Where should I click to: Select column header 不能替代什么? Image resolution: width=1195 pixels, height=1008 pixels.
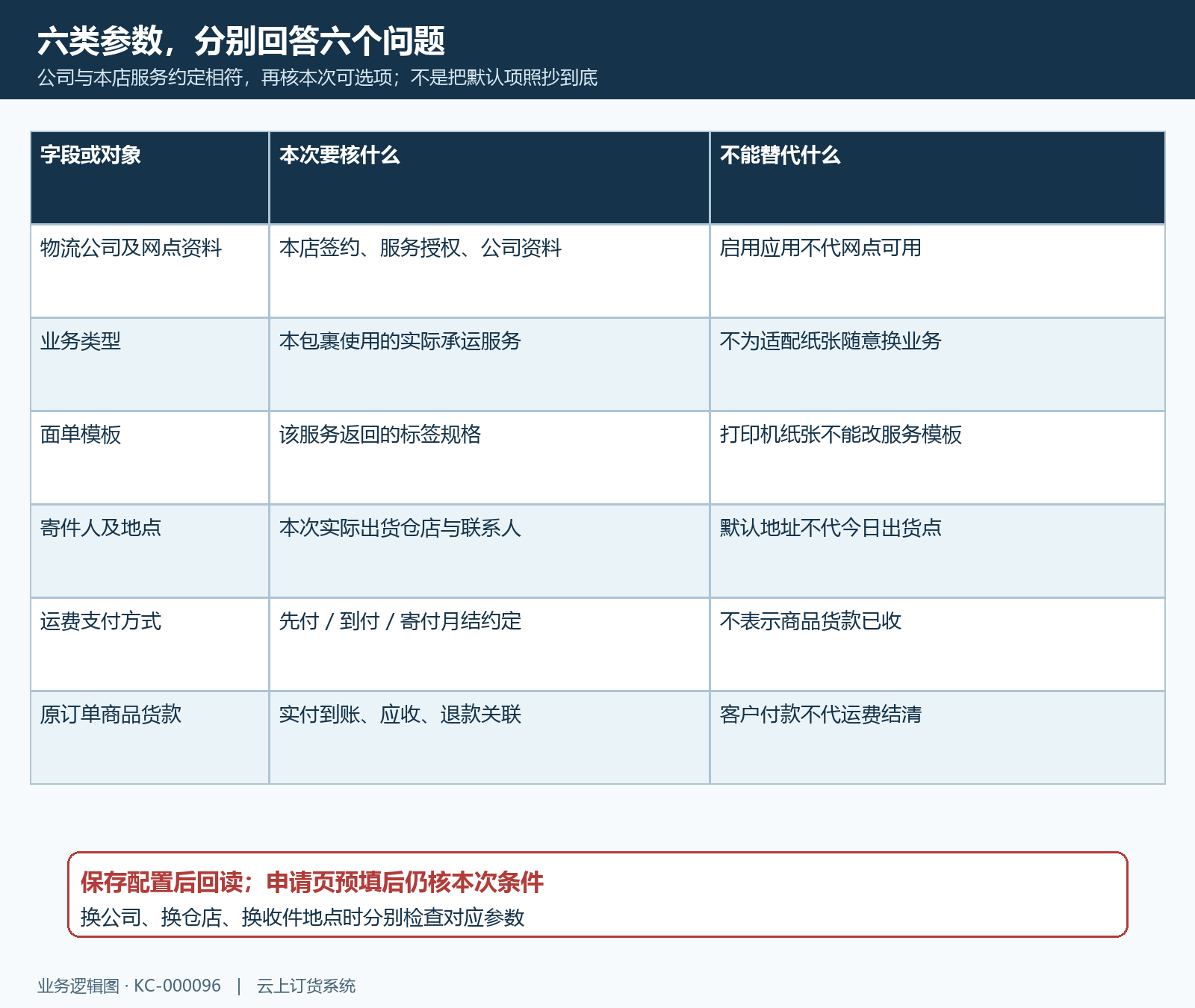point(937,178)
